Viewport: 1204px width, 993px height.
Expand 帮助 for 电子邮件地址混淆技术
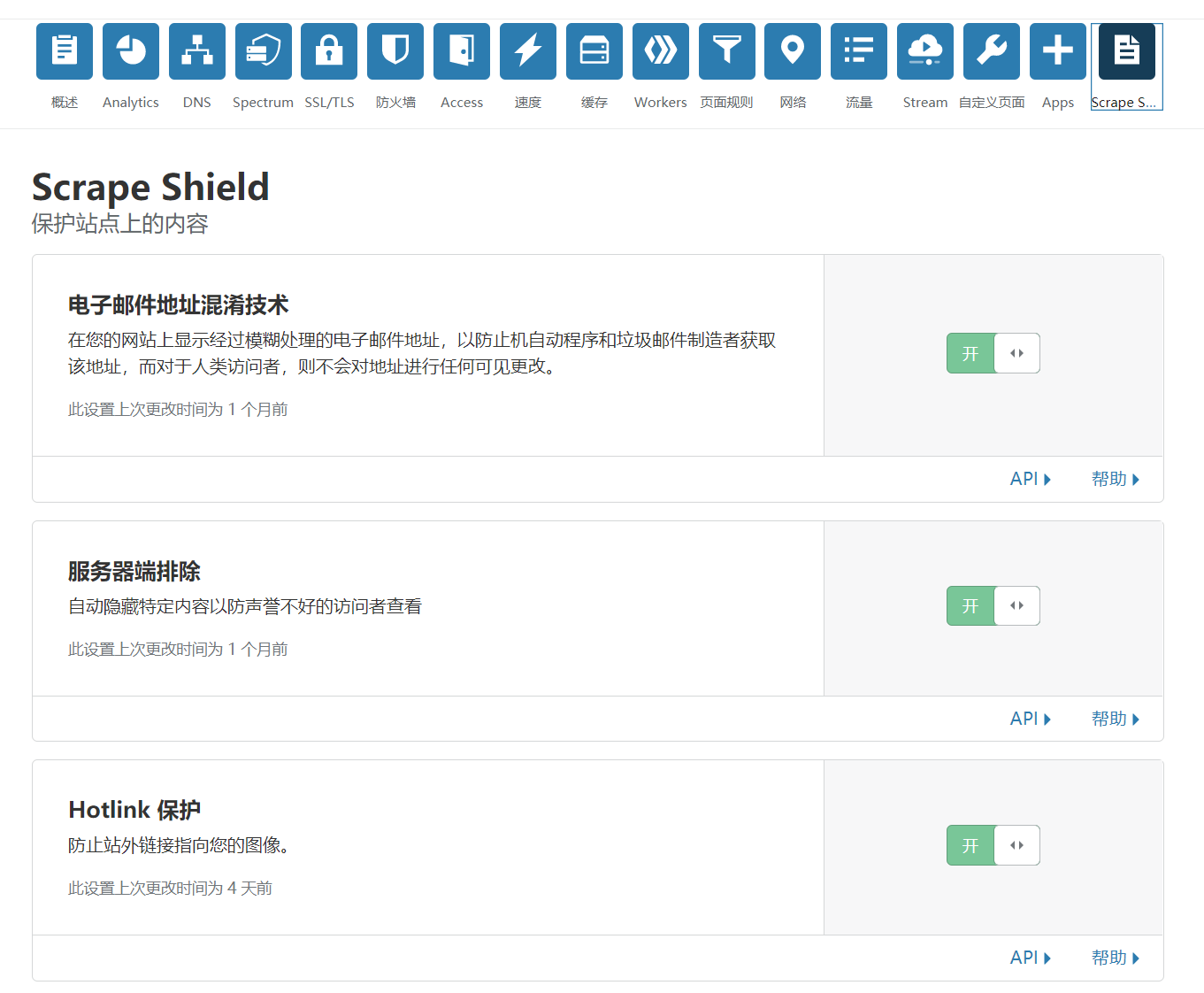1116,479
